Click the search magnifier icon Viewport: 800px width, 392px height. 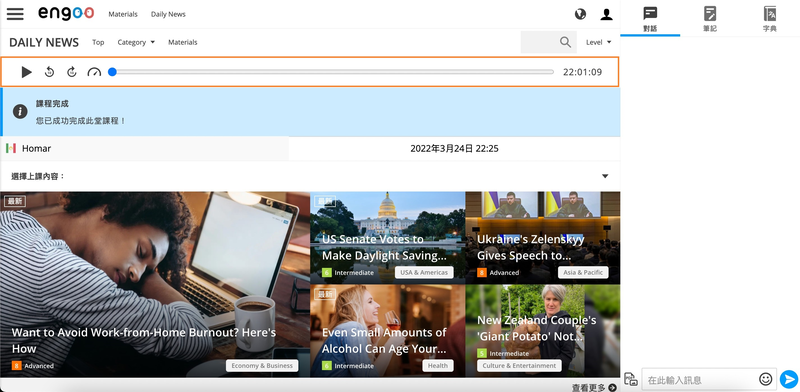pos(565,42)
